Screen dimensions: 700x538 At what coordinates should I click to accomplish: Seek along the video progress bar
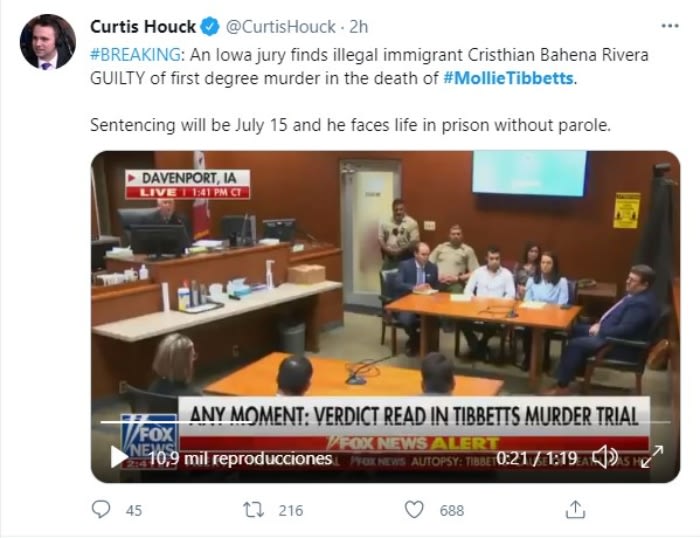coord(385,422)
